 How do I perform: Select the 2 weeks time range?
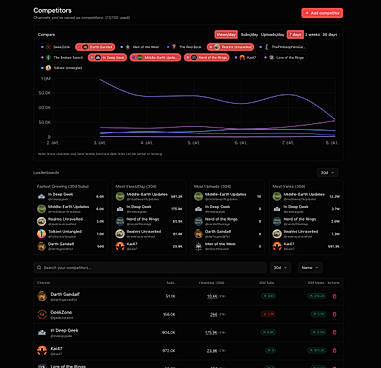[x=312, y=35]
